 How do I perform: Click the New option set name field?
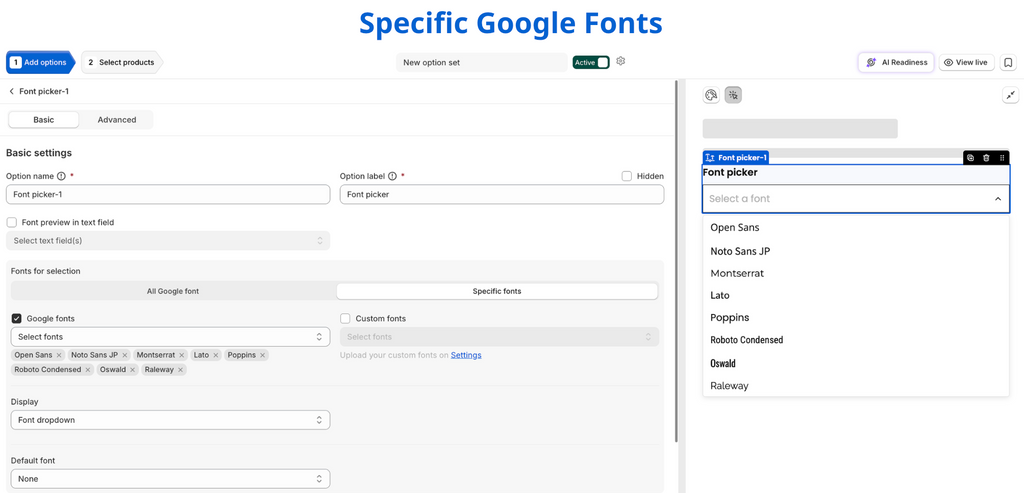point(481,63)
